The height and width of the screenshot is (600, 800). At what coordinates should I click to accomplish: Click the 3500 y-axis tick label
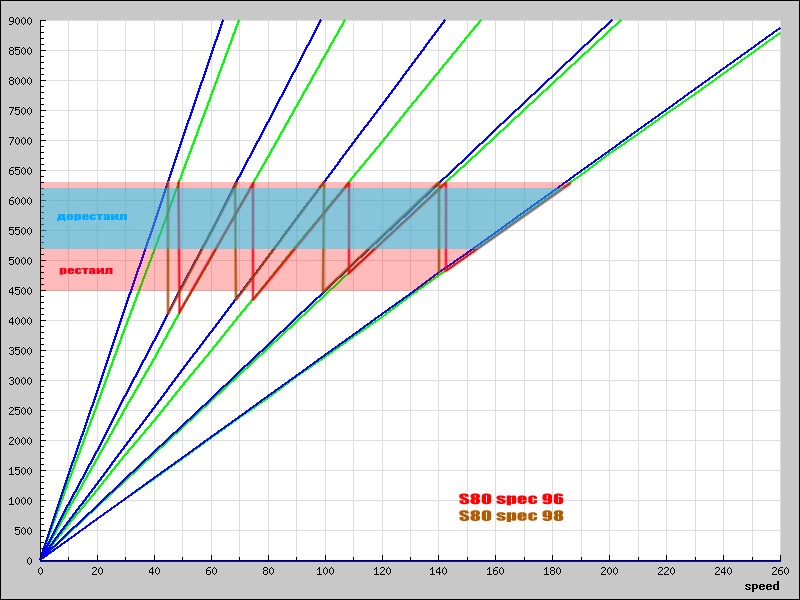pyautogui.click(x=20, y=351)
